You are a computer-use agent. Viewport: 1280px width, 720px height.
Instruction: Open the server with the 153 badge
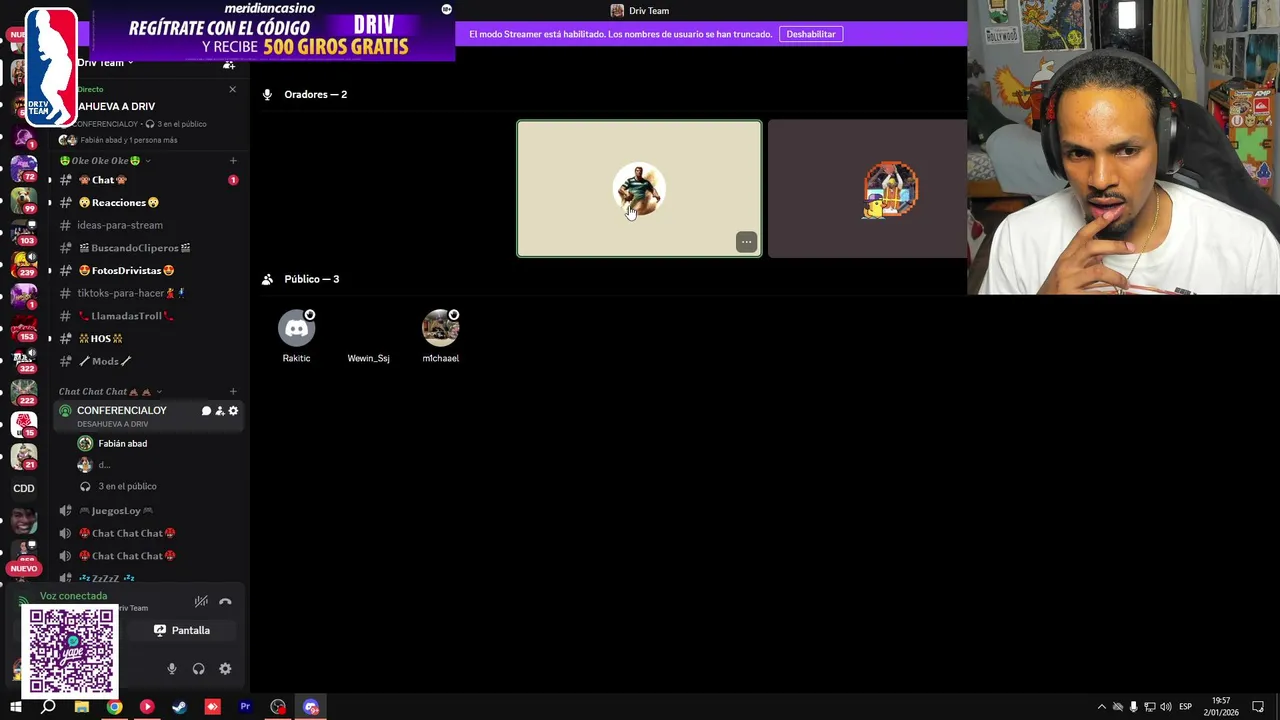[23, 328]
